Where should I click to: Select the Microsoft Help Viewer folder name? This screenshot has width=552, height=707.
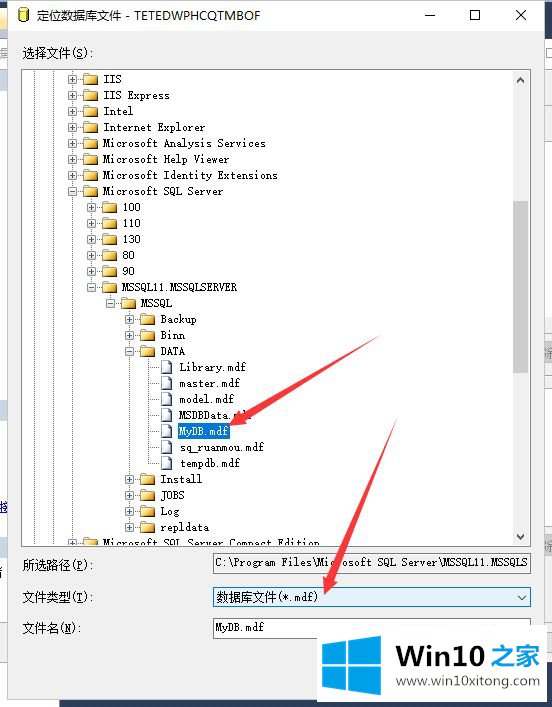[x=166, y=159]
